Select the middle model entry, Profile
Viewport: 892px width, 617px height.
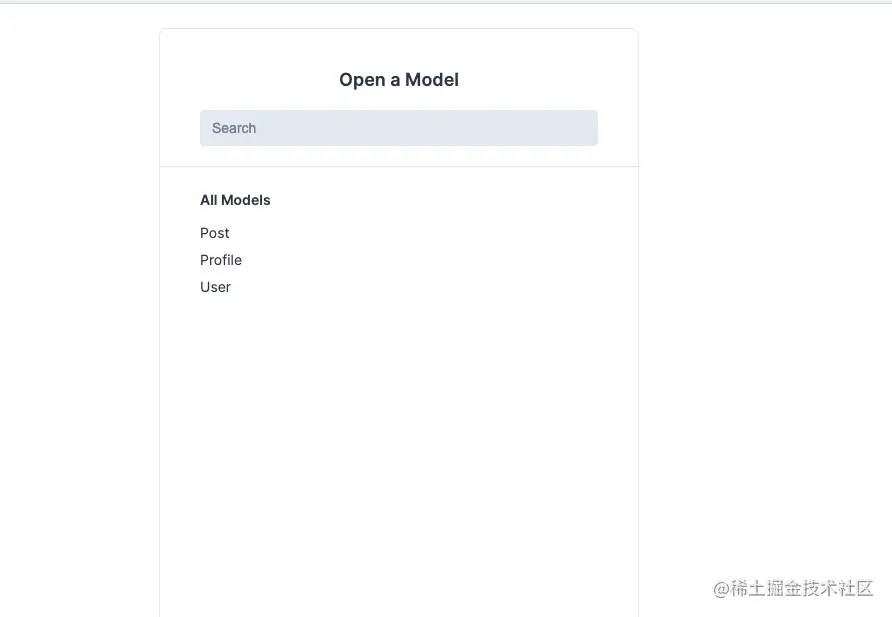[221, 260]
